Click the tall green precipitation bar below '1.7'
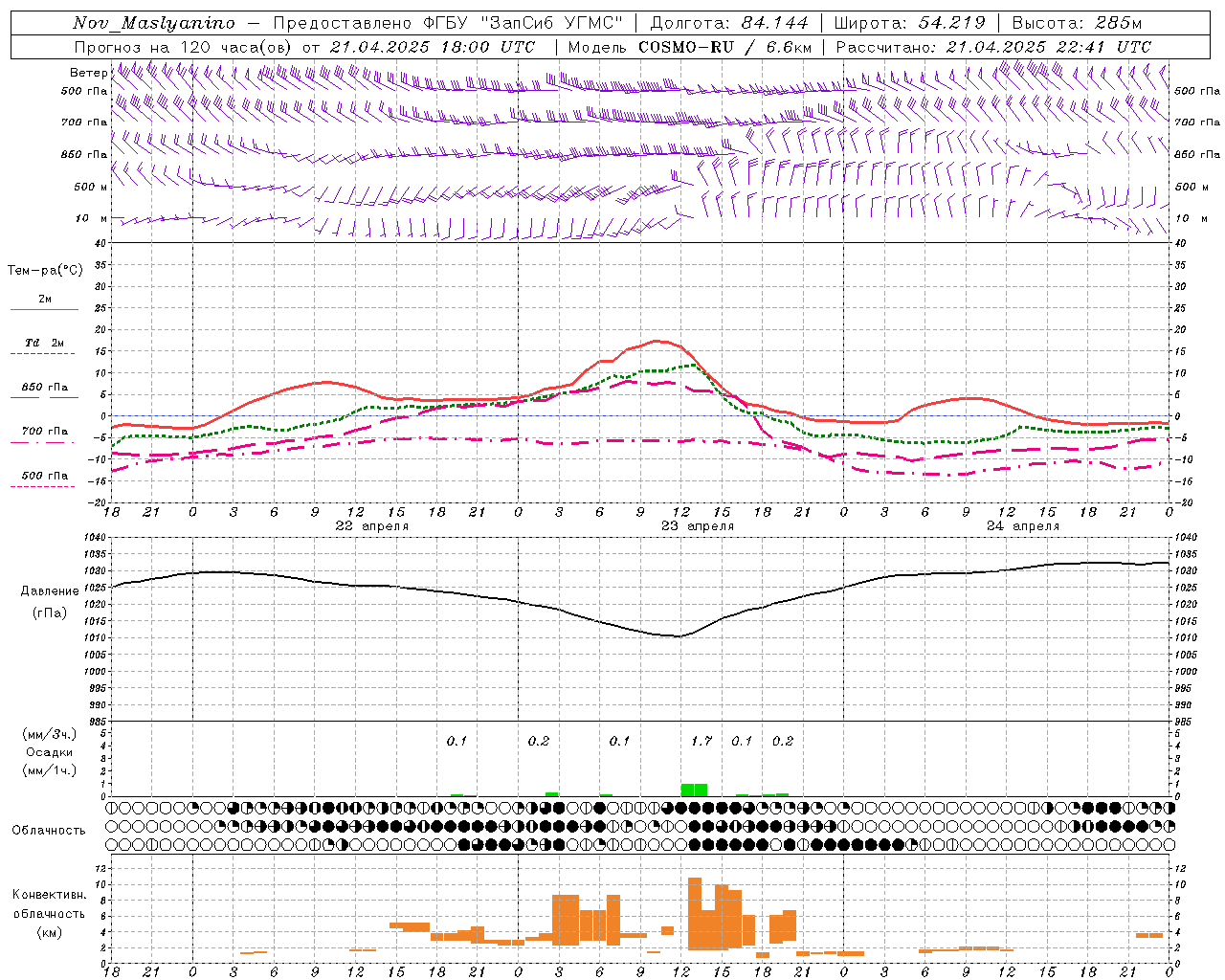 [x=694, y=790]
